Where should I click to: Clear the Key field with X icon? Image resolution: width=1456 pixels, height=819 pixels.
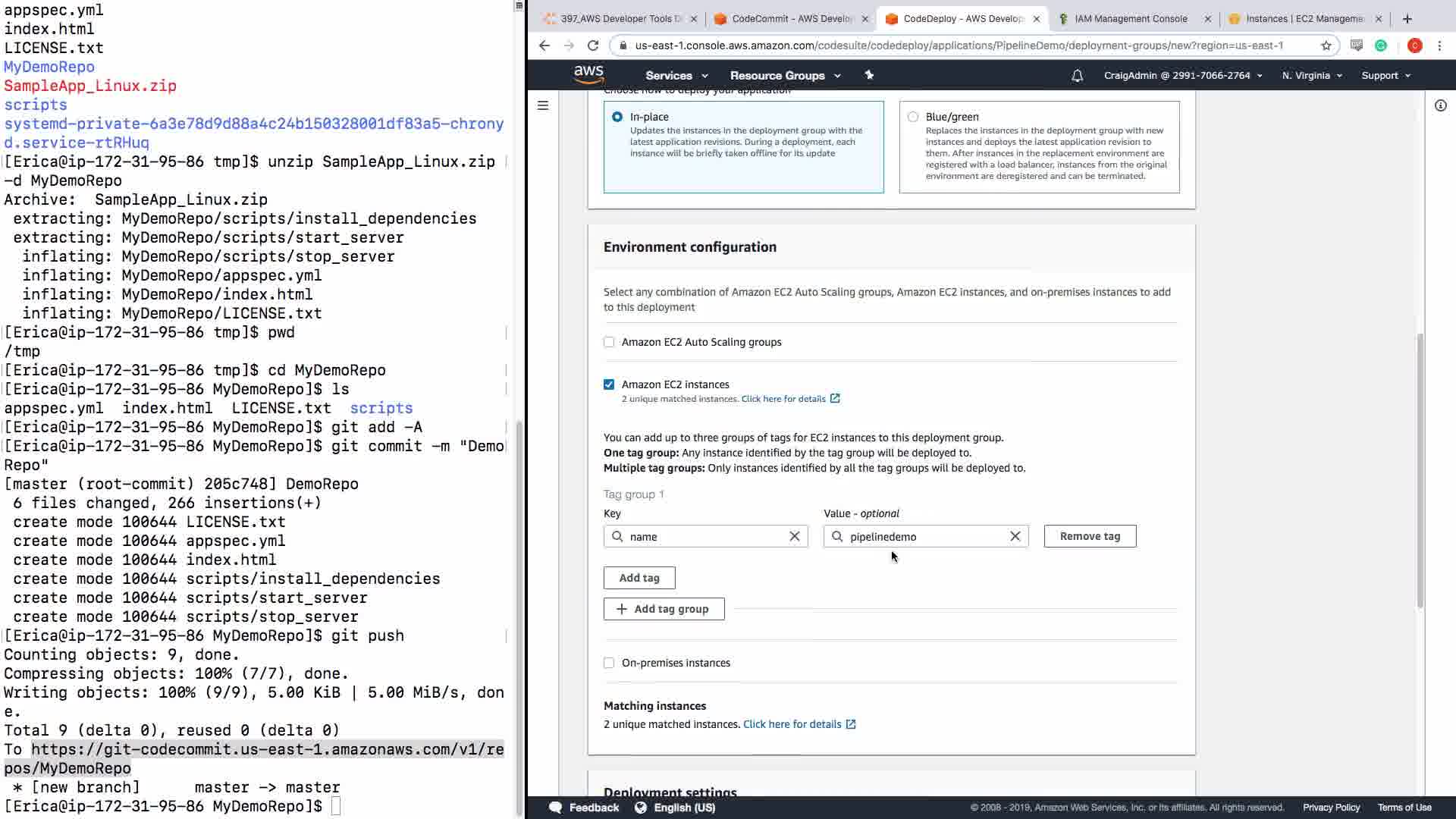[794, 537]
